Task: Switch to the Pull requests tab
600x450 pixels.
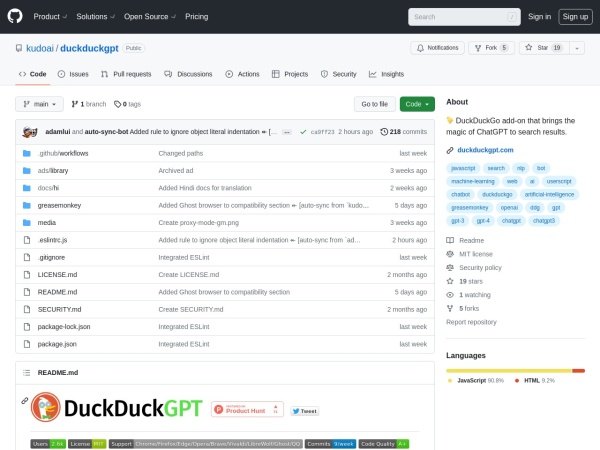Action: pyautogui.click(x=126, y=74)
